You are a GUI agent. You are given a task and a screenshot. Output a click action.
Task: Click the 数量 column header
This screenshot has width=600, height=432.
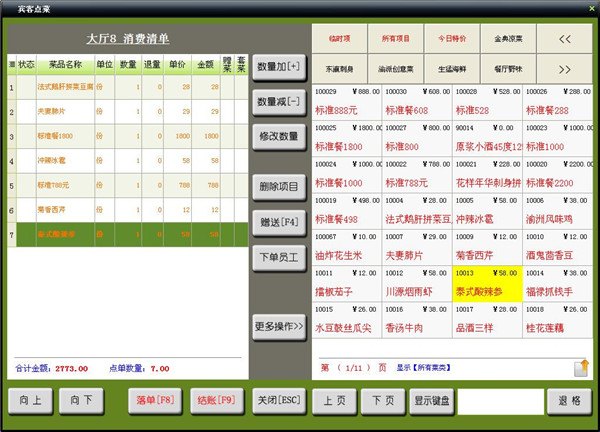[x=128, y=65]
